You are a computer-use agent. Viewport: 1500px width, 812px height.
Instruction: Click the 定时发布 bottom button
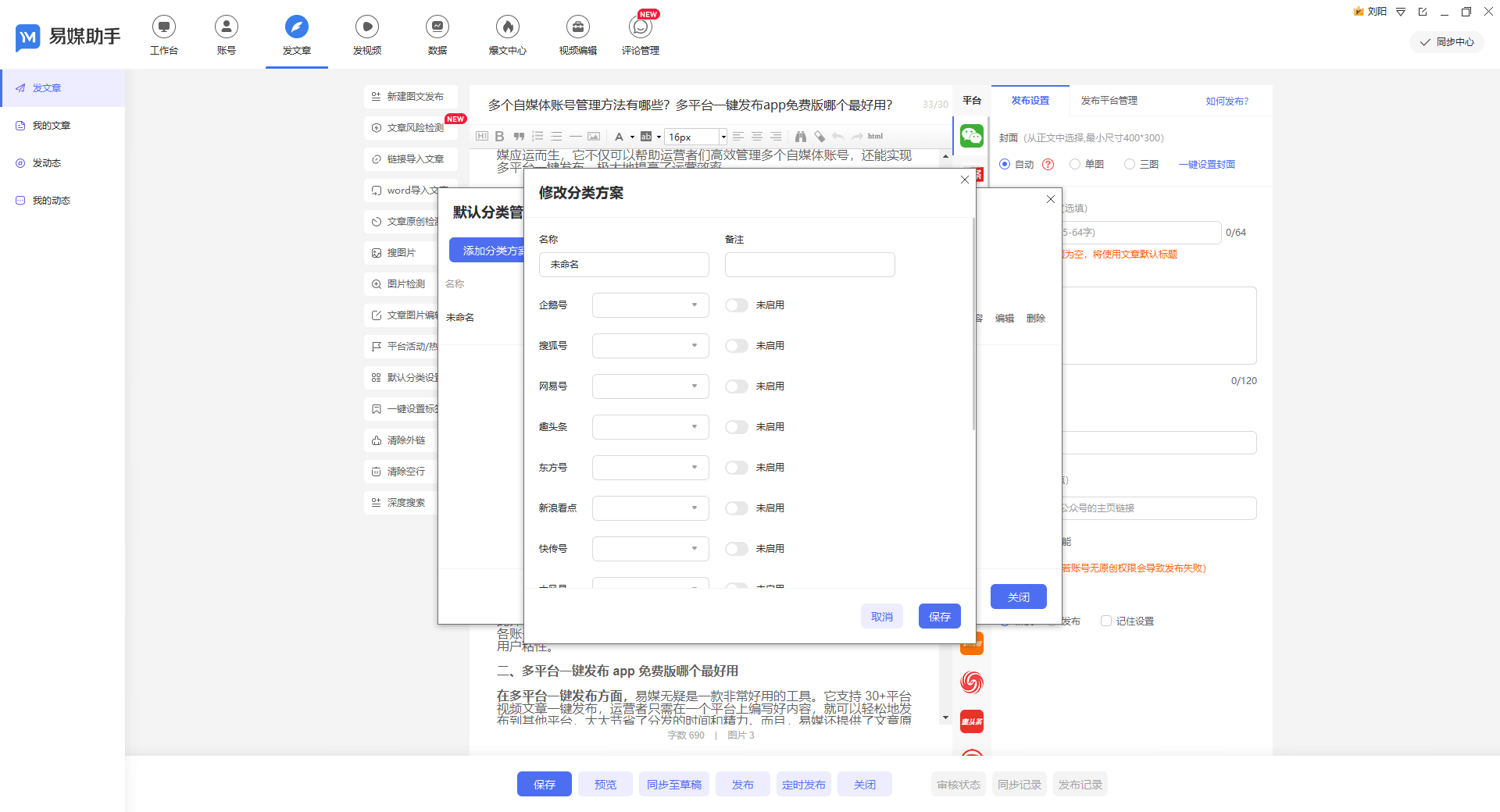(804, 784)
